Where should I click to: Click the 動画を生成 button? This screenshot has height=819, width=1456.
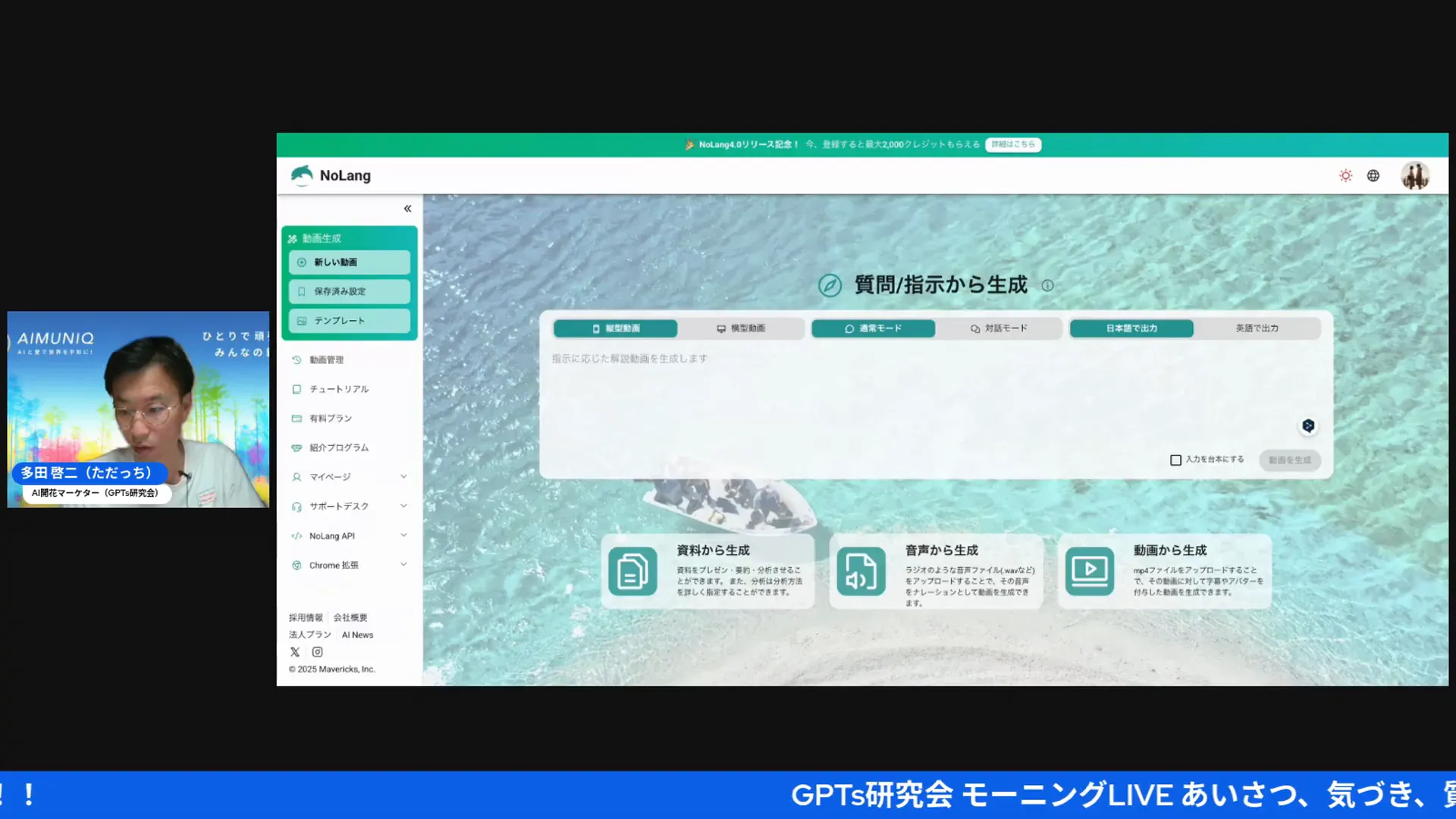click(x=1290, y=460)
